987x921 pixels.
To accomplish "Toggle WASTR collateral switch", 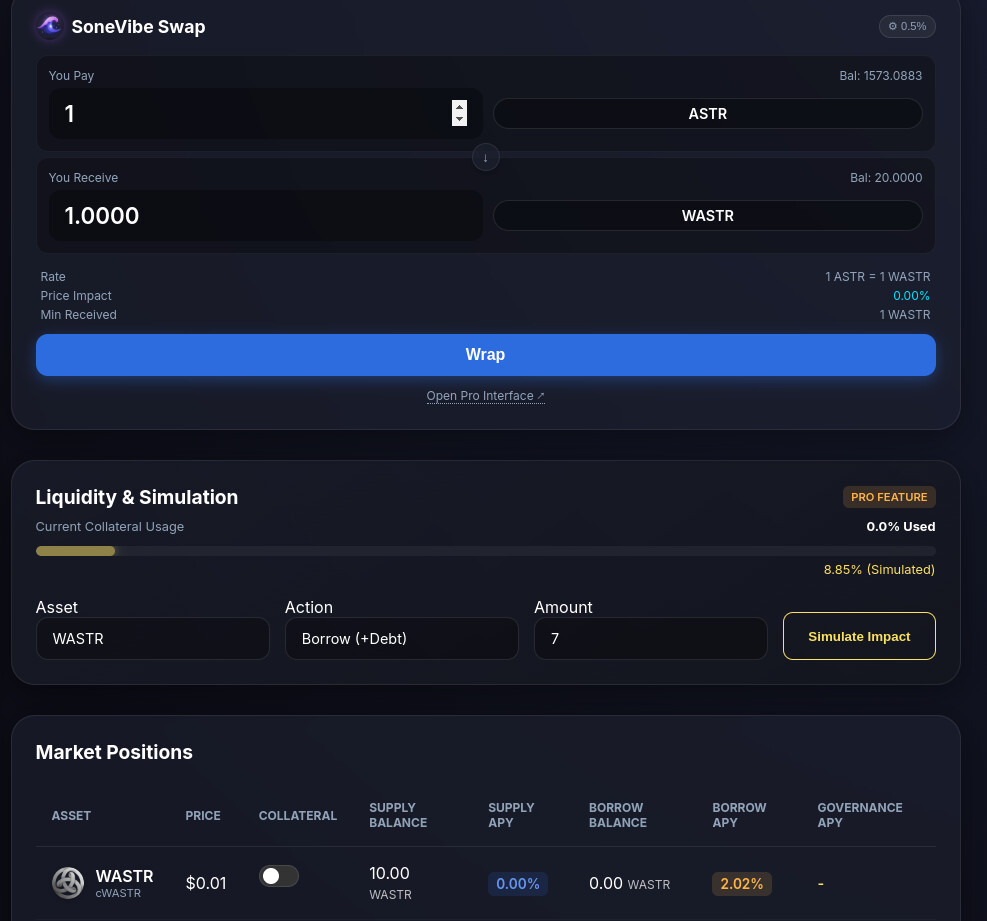I will pos(279,876).
